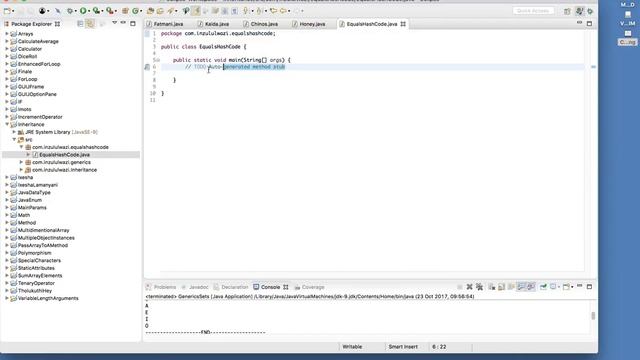Switch to the Fatmani.java editor tab
Viewport: 640px width, 360px height.
point(165,24)
